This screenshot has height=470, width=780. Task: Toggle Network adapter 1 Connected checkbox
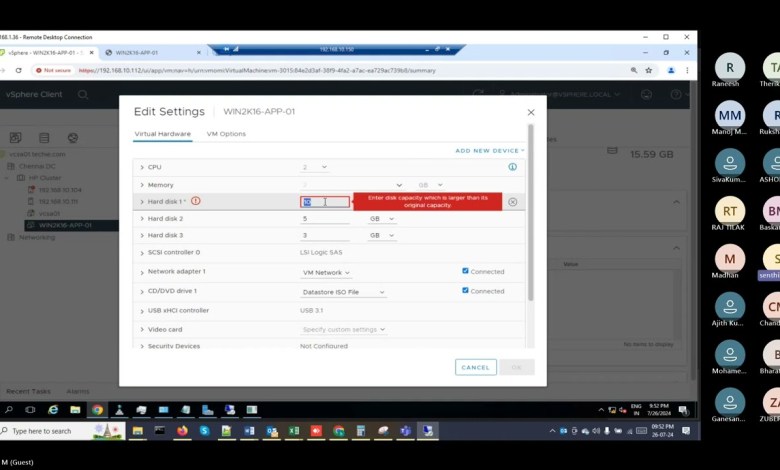465,271
